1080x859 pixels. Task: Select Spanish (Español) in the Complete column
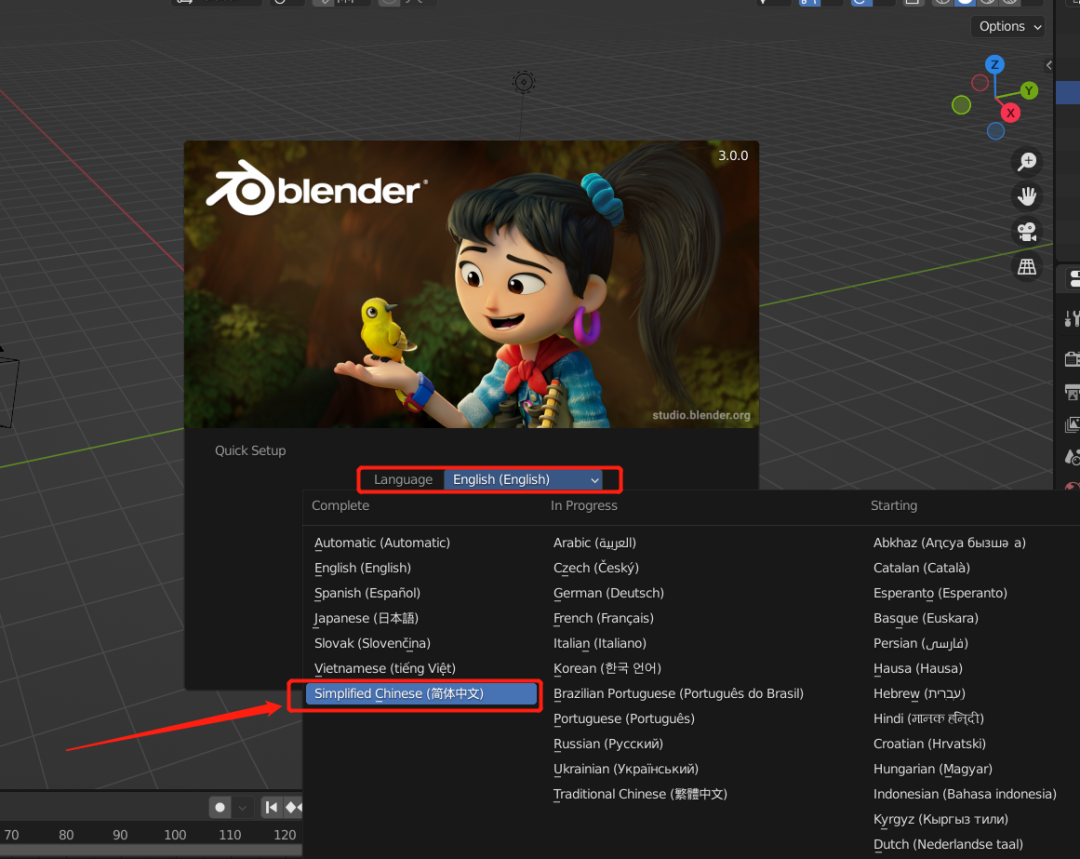coord(366,593)
